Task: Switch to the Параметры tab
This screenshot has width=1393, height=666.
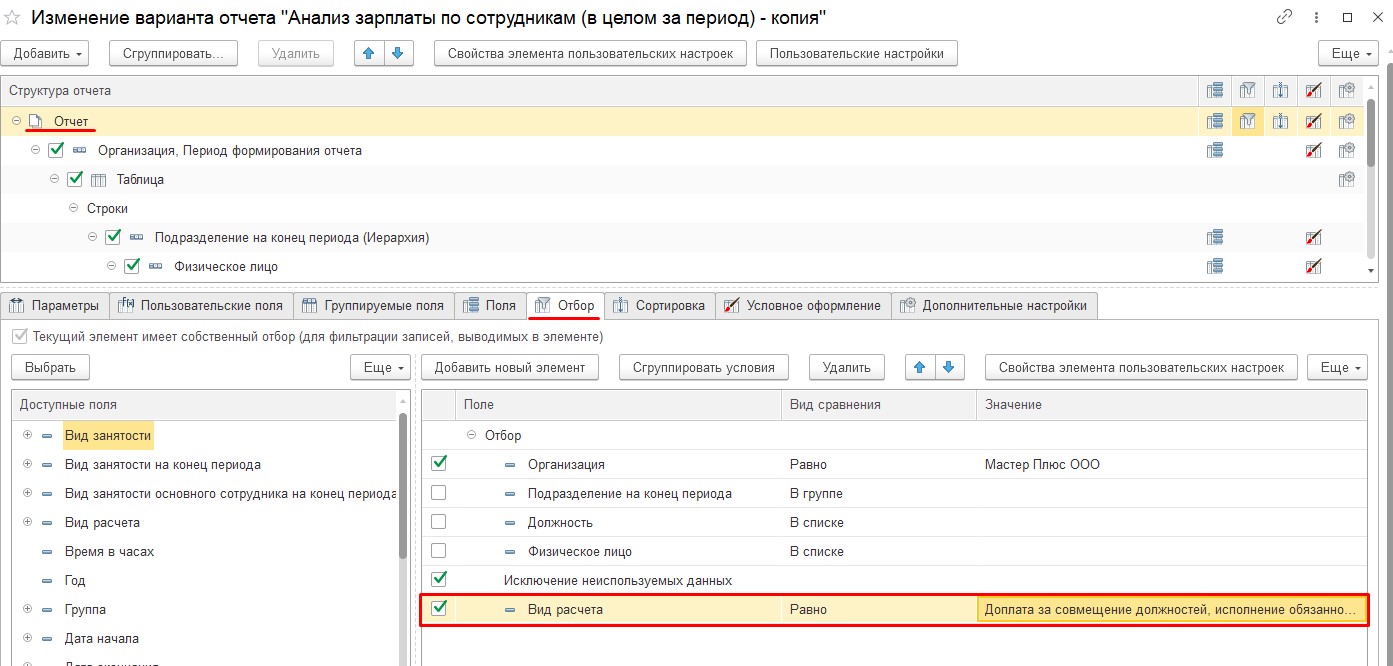Action: [x=54, y=305]
